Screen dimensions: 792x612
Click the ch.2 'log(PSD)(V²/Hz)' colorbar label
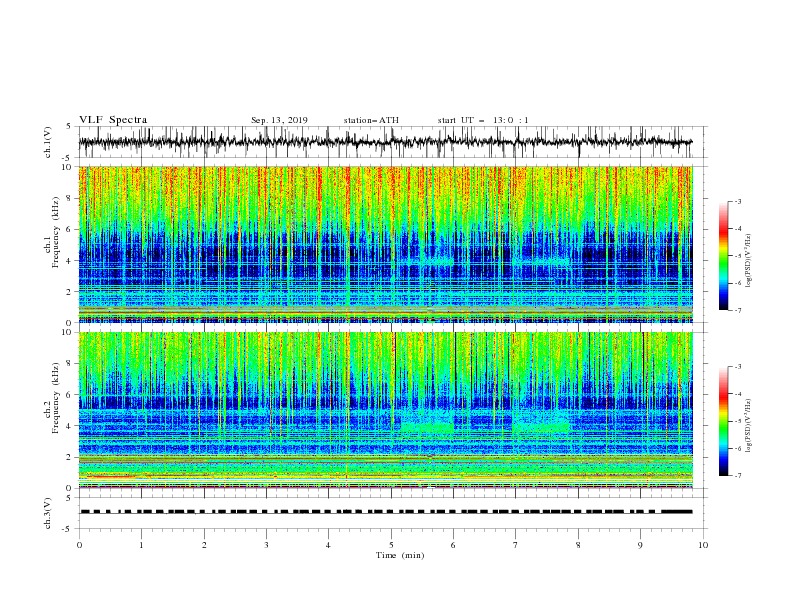point(749,426)
